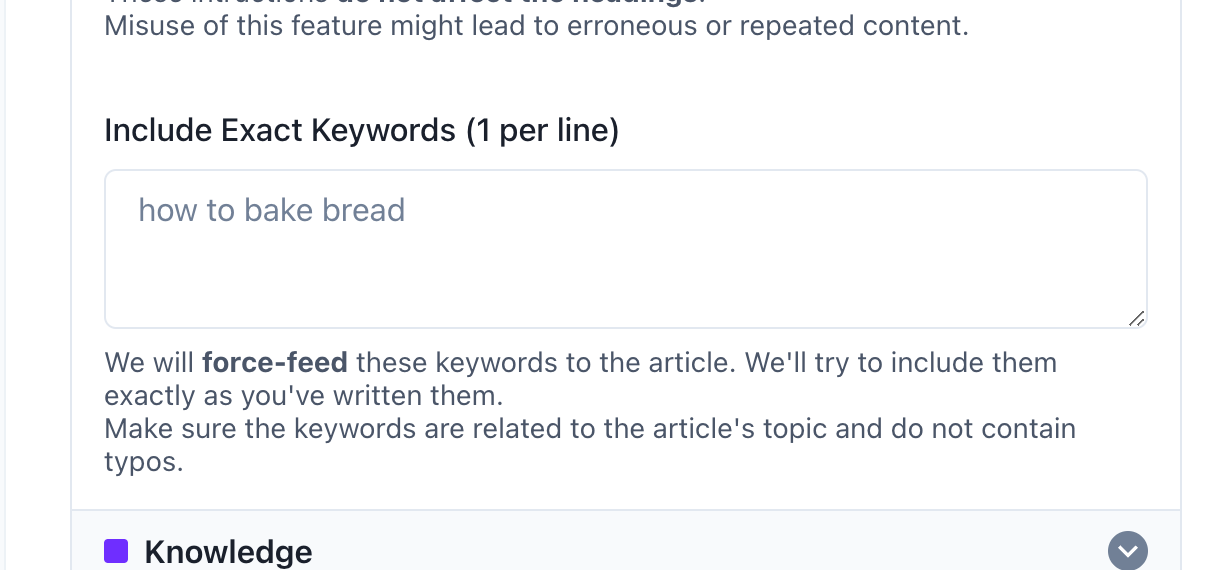Click the 'We will' text before force-feed

[150, 362]
